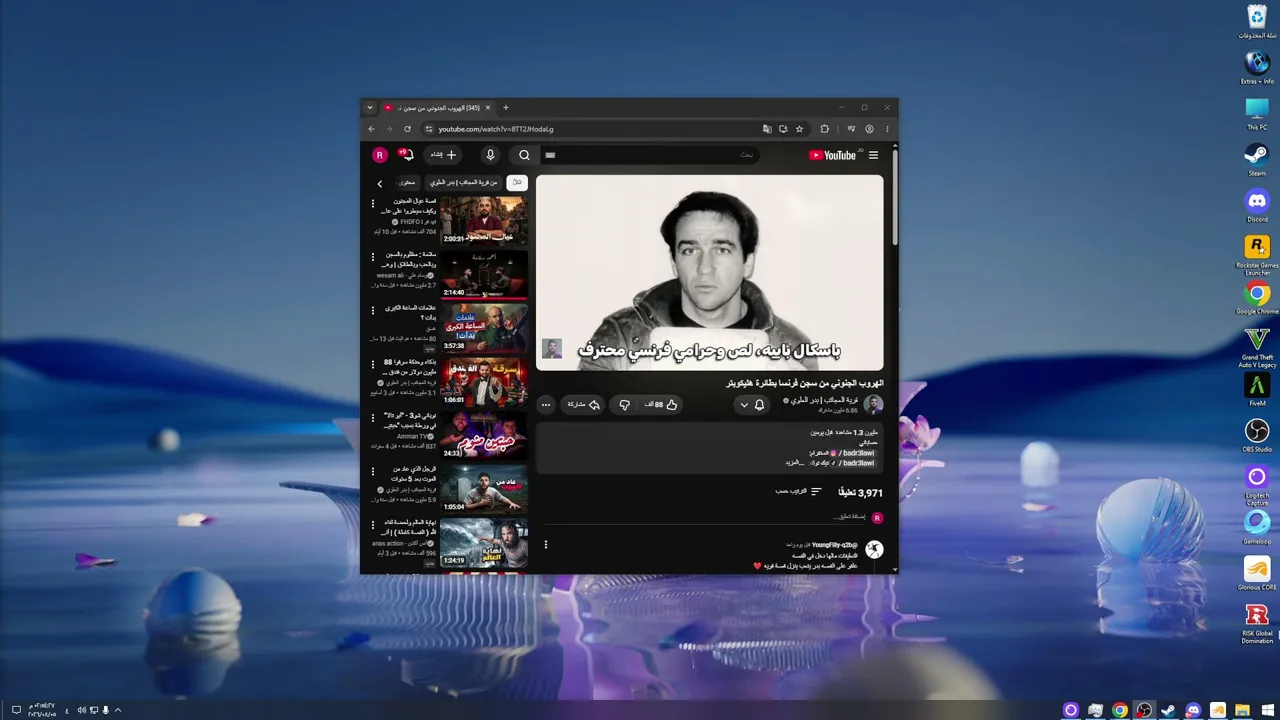Select the 'من قرية العجائب' filter chip
Viewport: 1280px width, 720px height.
[x=464, y=183]
